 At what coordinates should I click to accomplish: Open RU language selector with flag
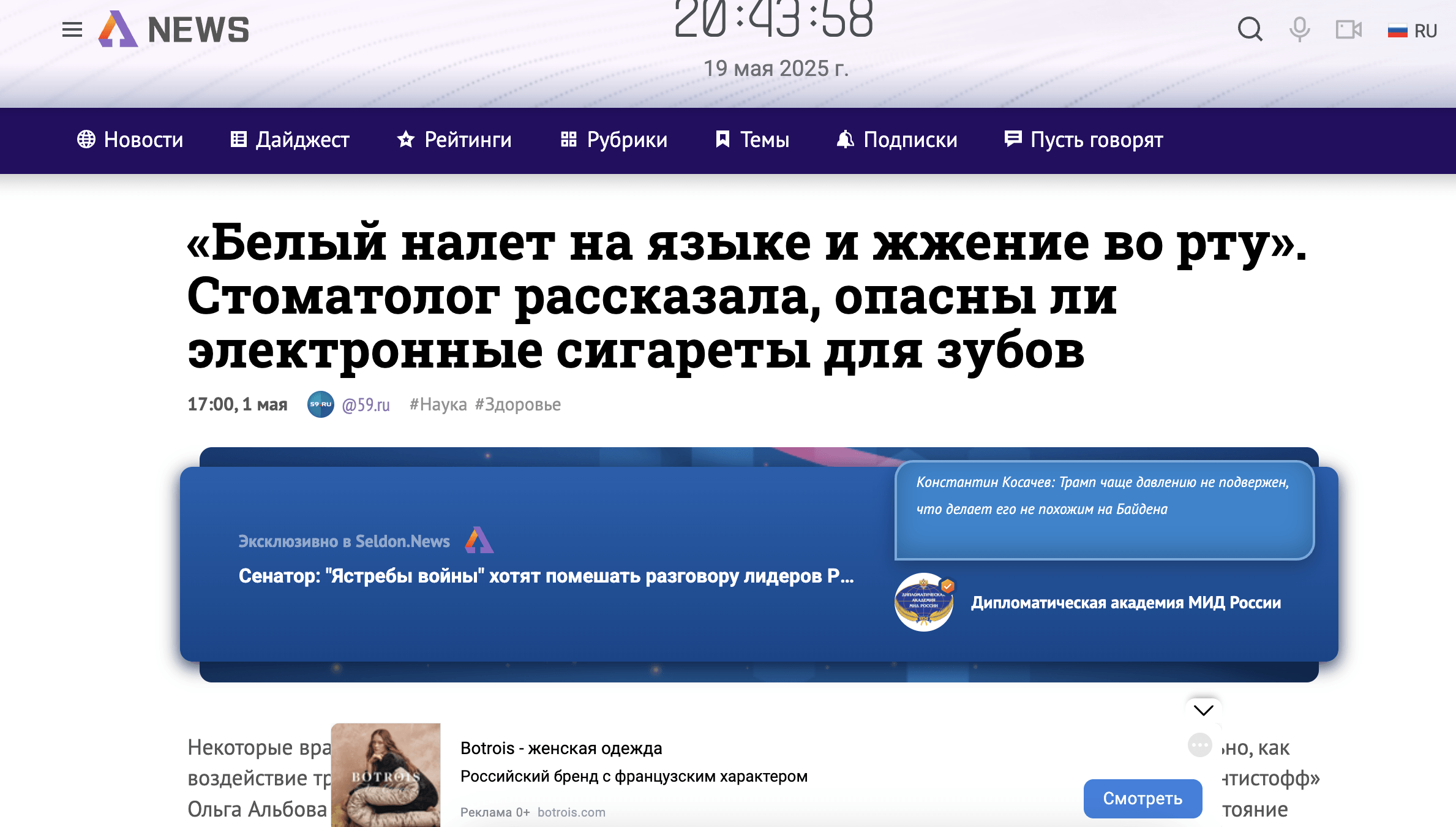coord(1413,31)
